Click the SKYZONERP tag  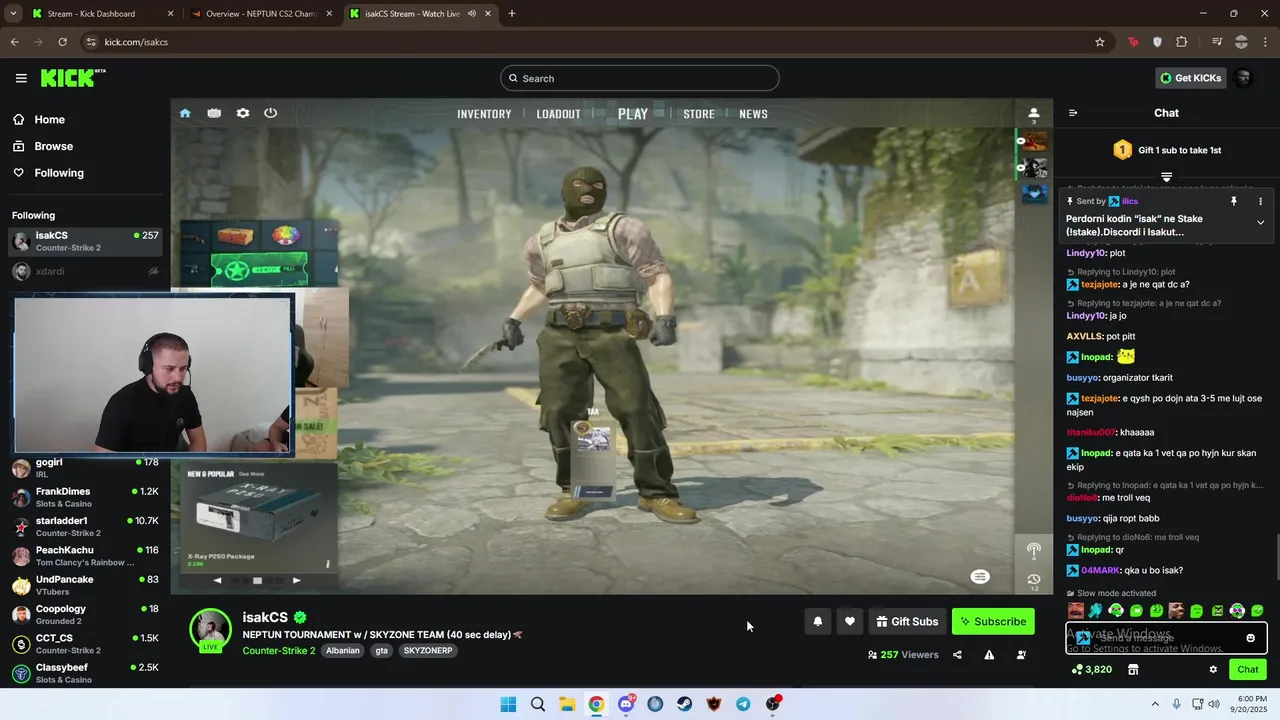point(428,650)
